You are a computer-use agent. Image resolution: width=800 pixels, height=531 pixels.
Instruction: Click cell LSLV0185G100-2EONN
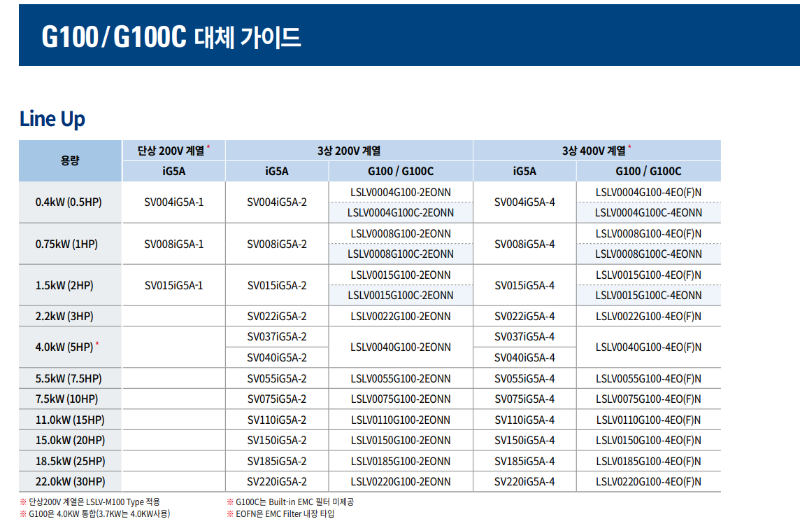coord(401,461)
